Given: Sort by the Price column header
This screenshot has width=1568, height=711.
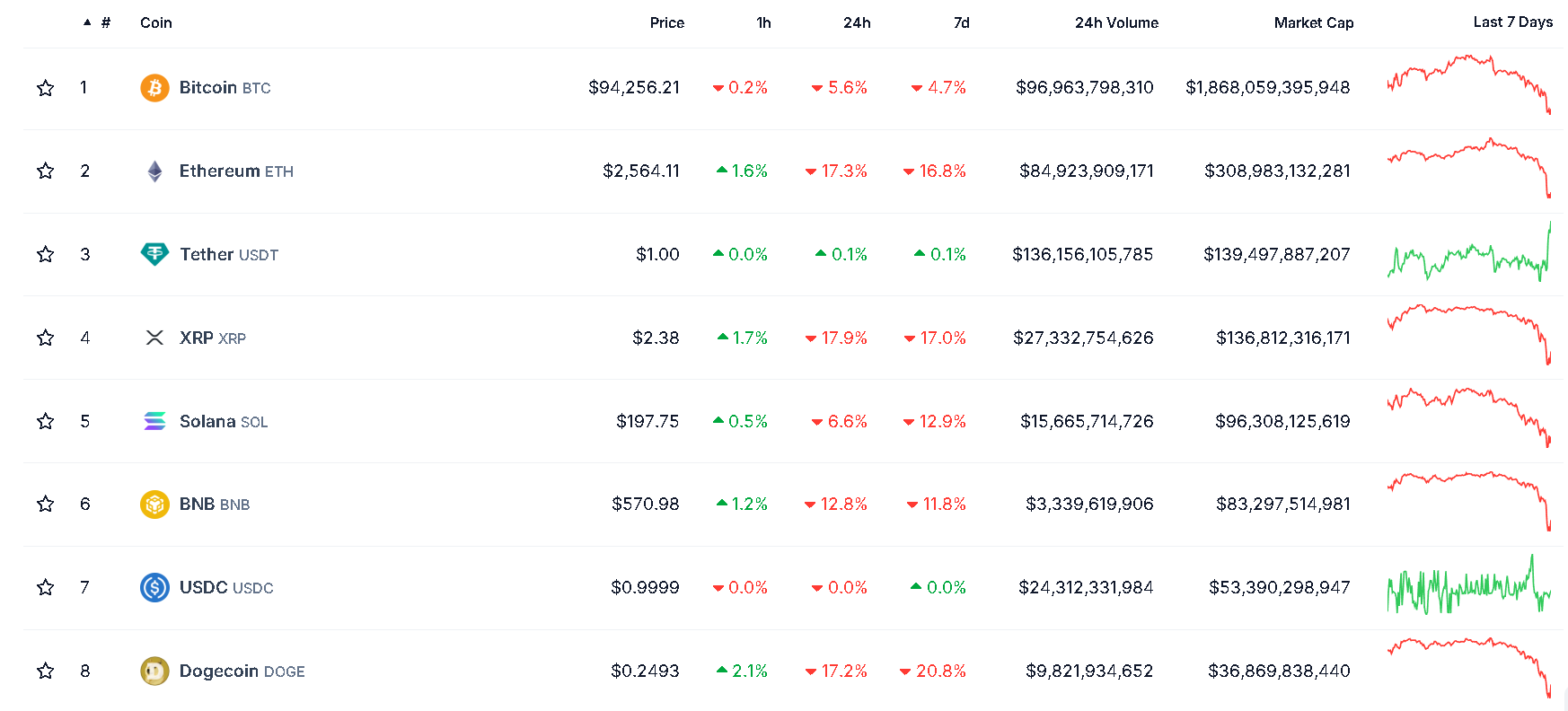Looking at the screenshot, I should pyautogui.click(x=666, y=22).
